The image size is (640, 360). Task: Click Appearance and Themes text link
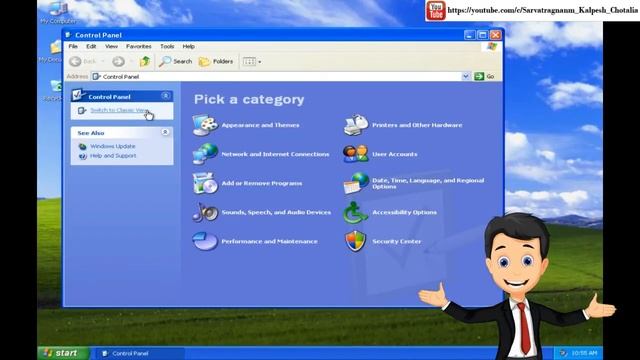260,125
